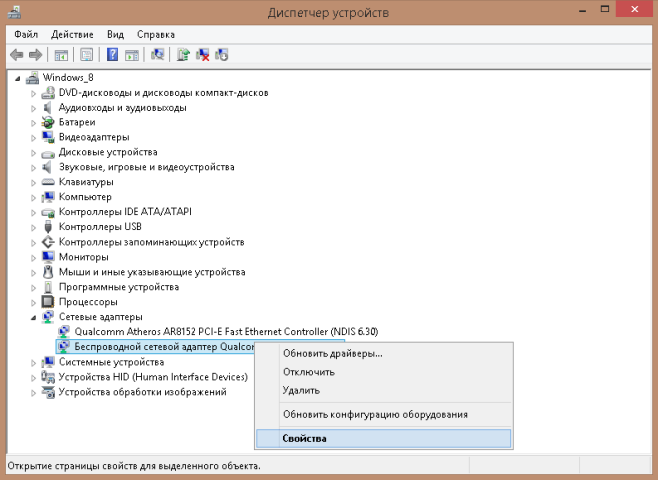This screenshot has height=480, width=658.
Task: Select the Видеоадаптеры label
Action: [x=94, y=137]
